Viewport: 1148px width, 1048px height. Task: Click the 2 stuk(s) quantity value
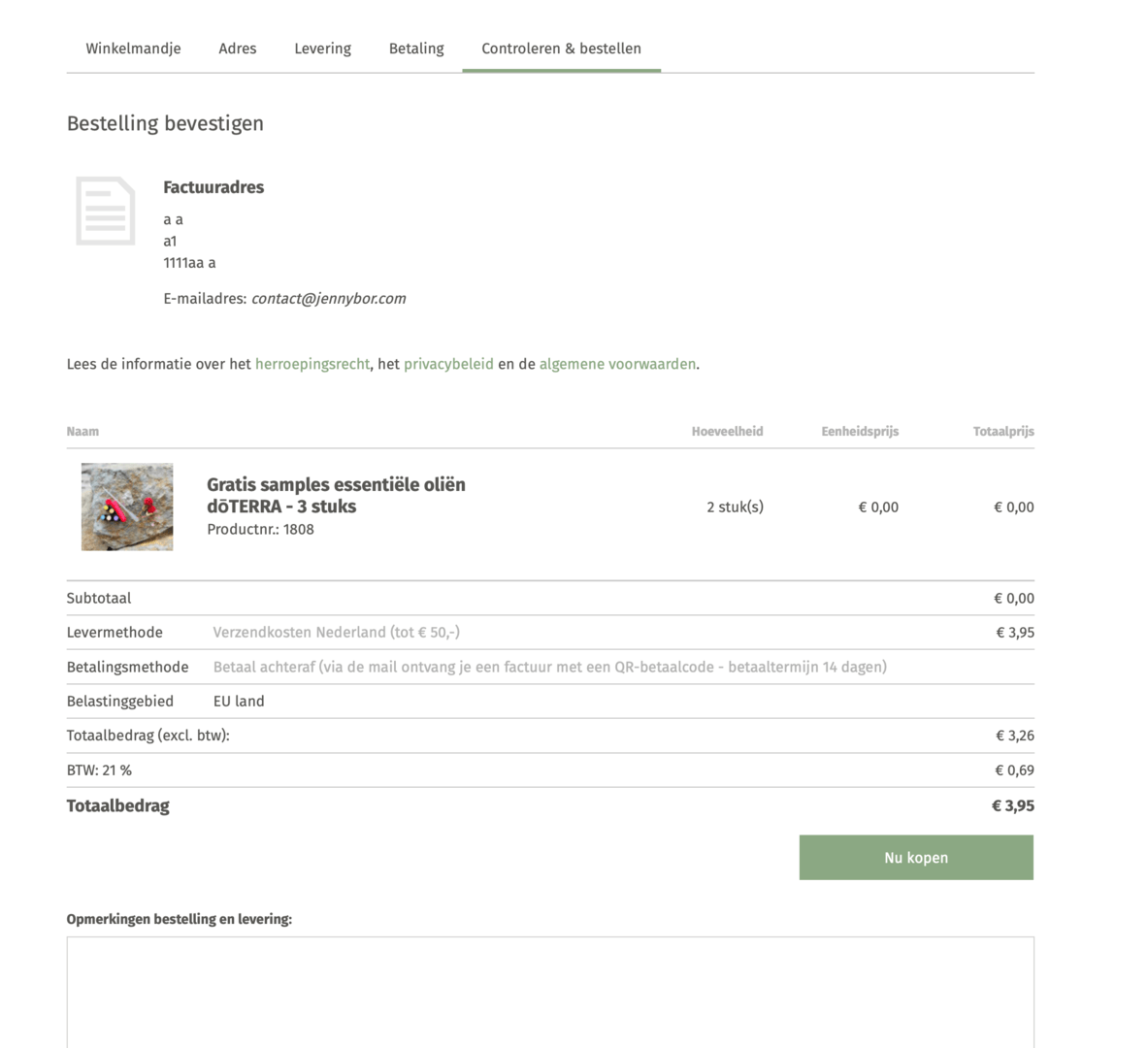[x=735, y=508]
